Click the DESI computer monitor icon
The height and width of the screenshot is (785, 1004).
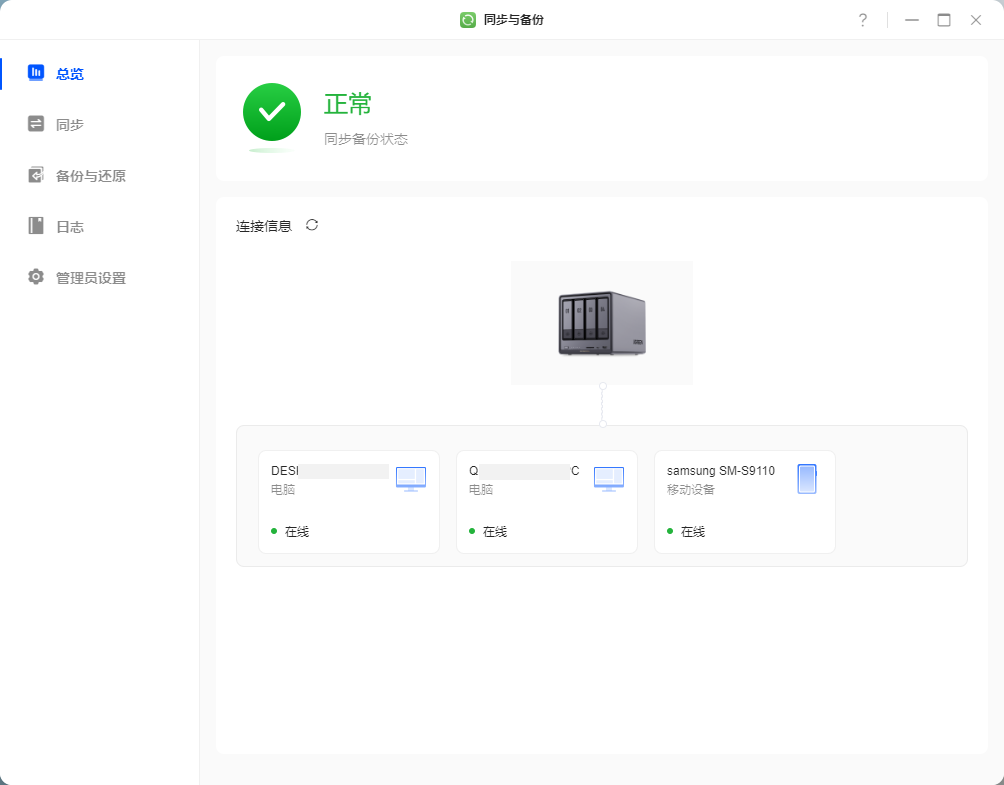pyautogui.click(x=411, y=479)
